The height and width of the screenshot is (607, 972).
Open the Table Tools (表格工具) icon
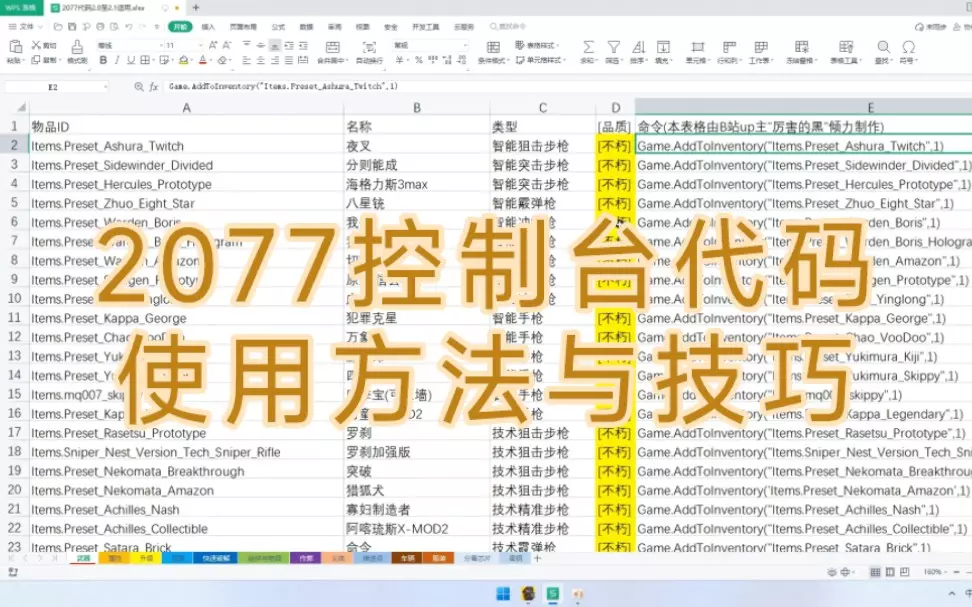coord(846,47)
